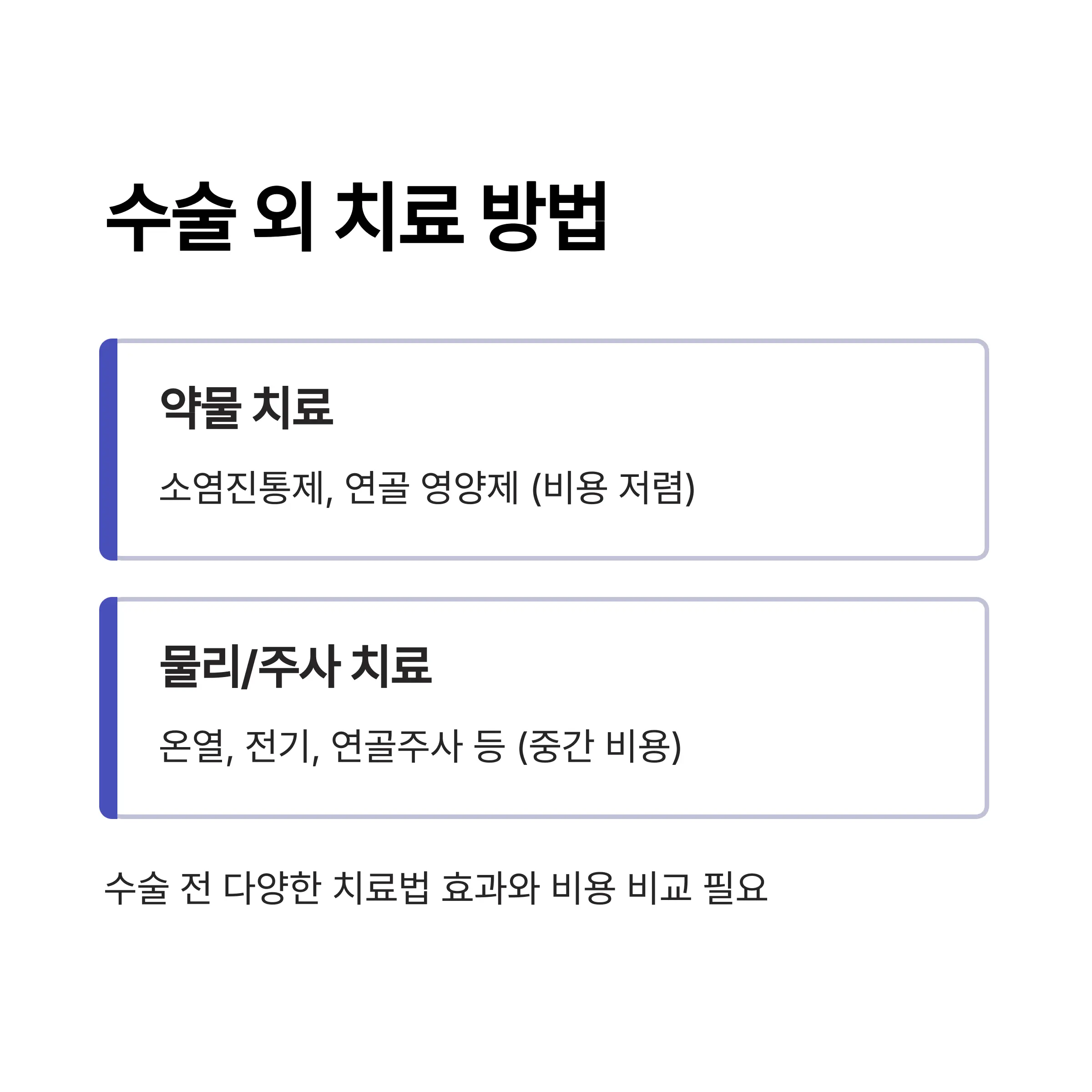Click the blue accent bar of 물리/주사 치료 card
1092x1092 pixels.
(x=109, y=708)
